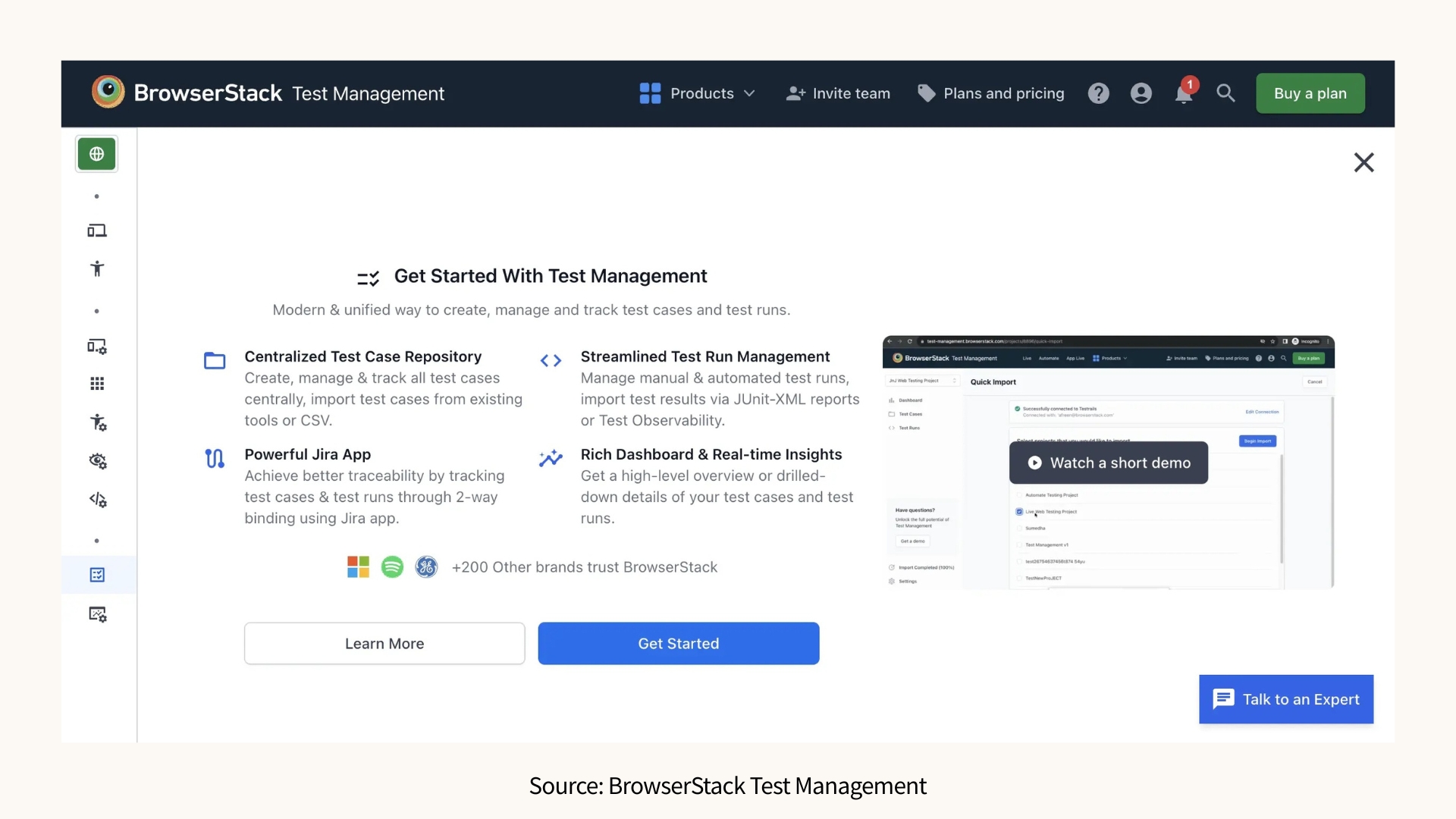Open Plans and pricing
1456x819 pixels.
(990, 93)
